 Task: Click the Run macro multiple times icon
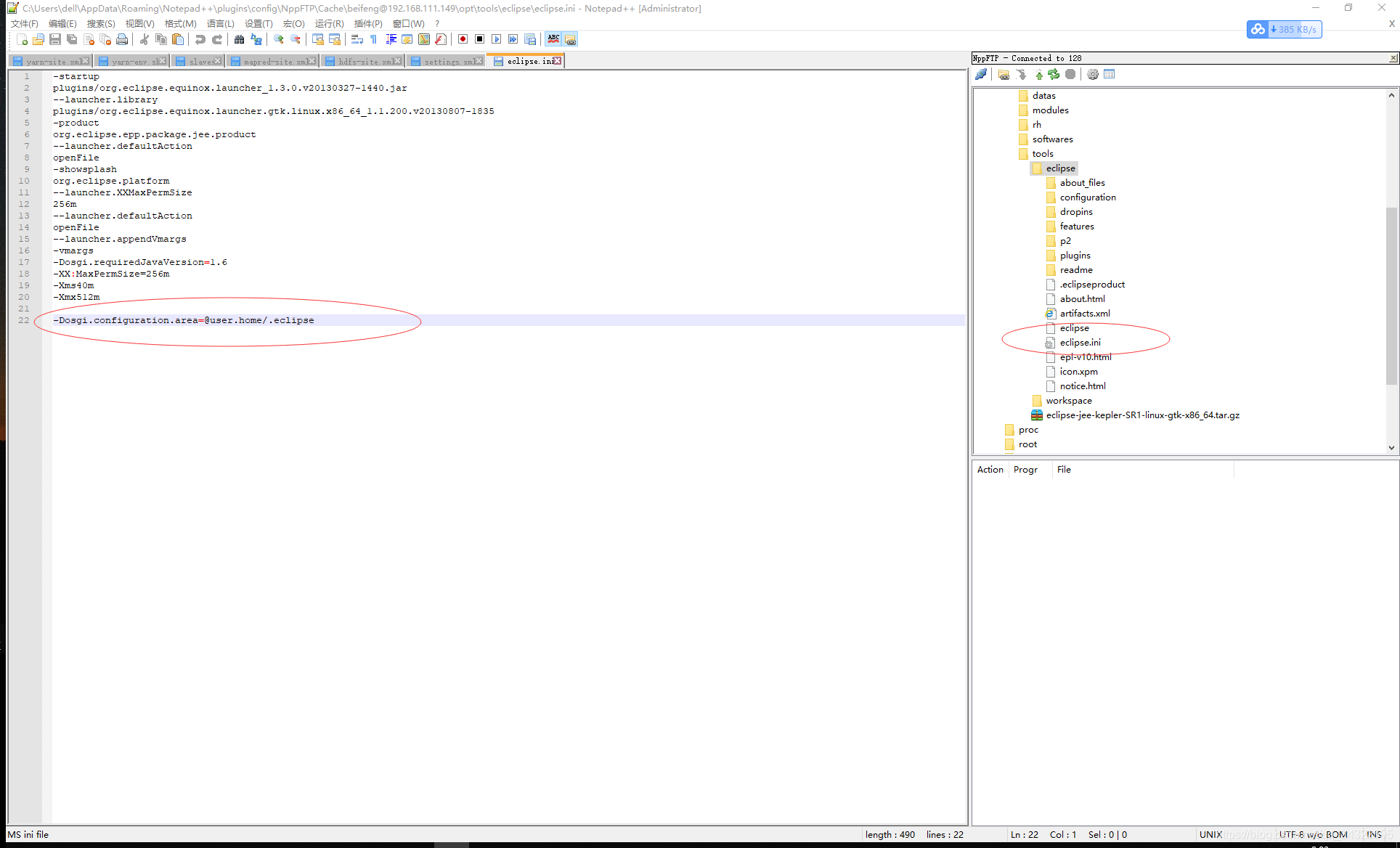click(x=513, y=39)
